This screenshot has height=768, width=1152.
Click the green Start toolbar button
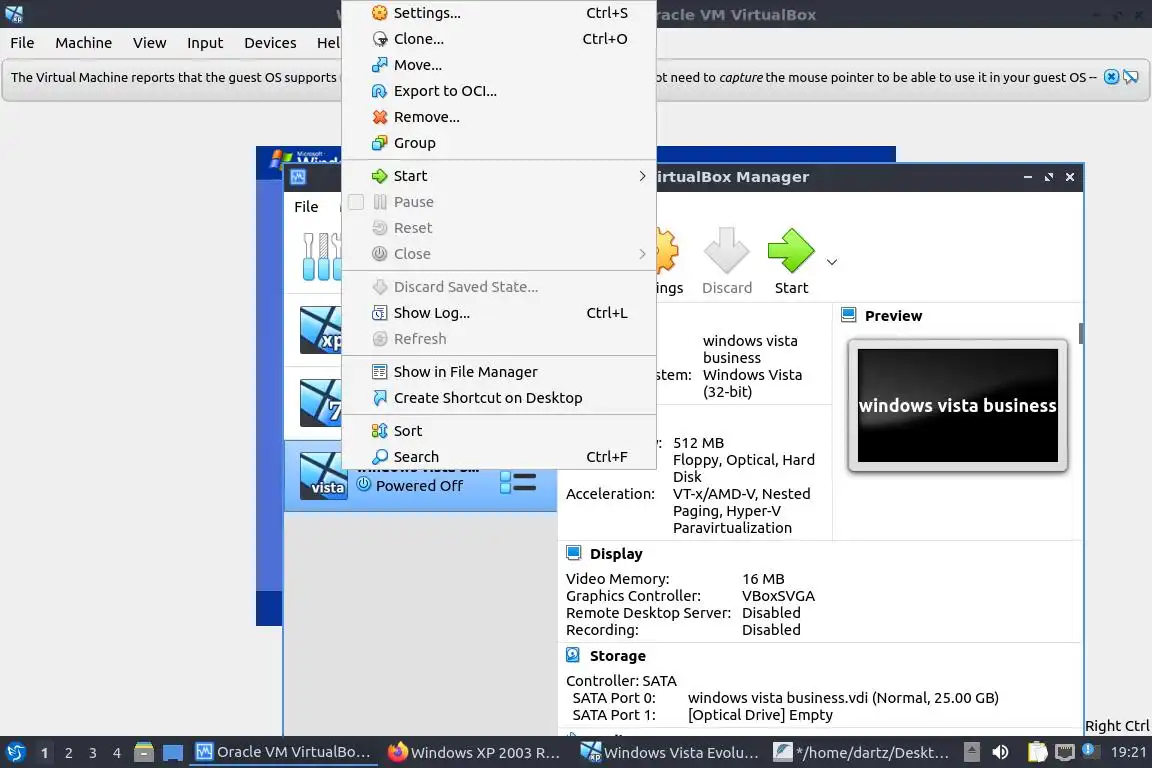point(791,261)
